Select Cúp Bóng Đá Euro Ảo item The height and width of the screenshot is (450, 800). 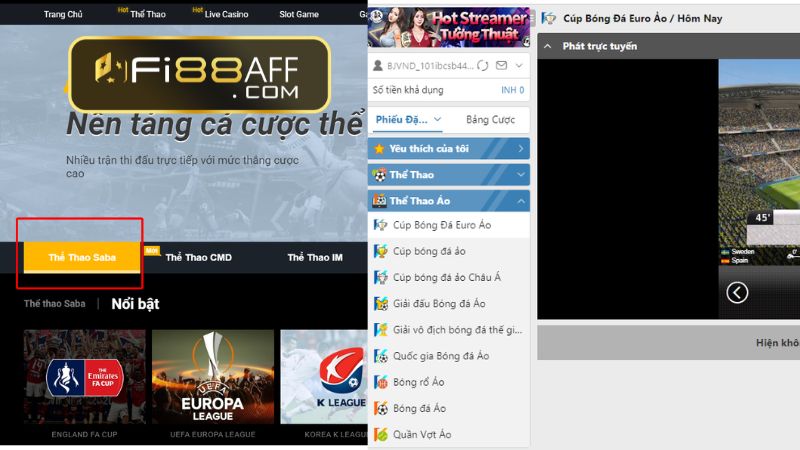pos(449,225)
